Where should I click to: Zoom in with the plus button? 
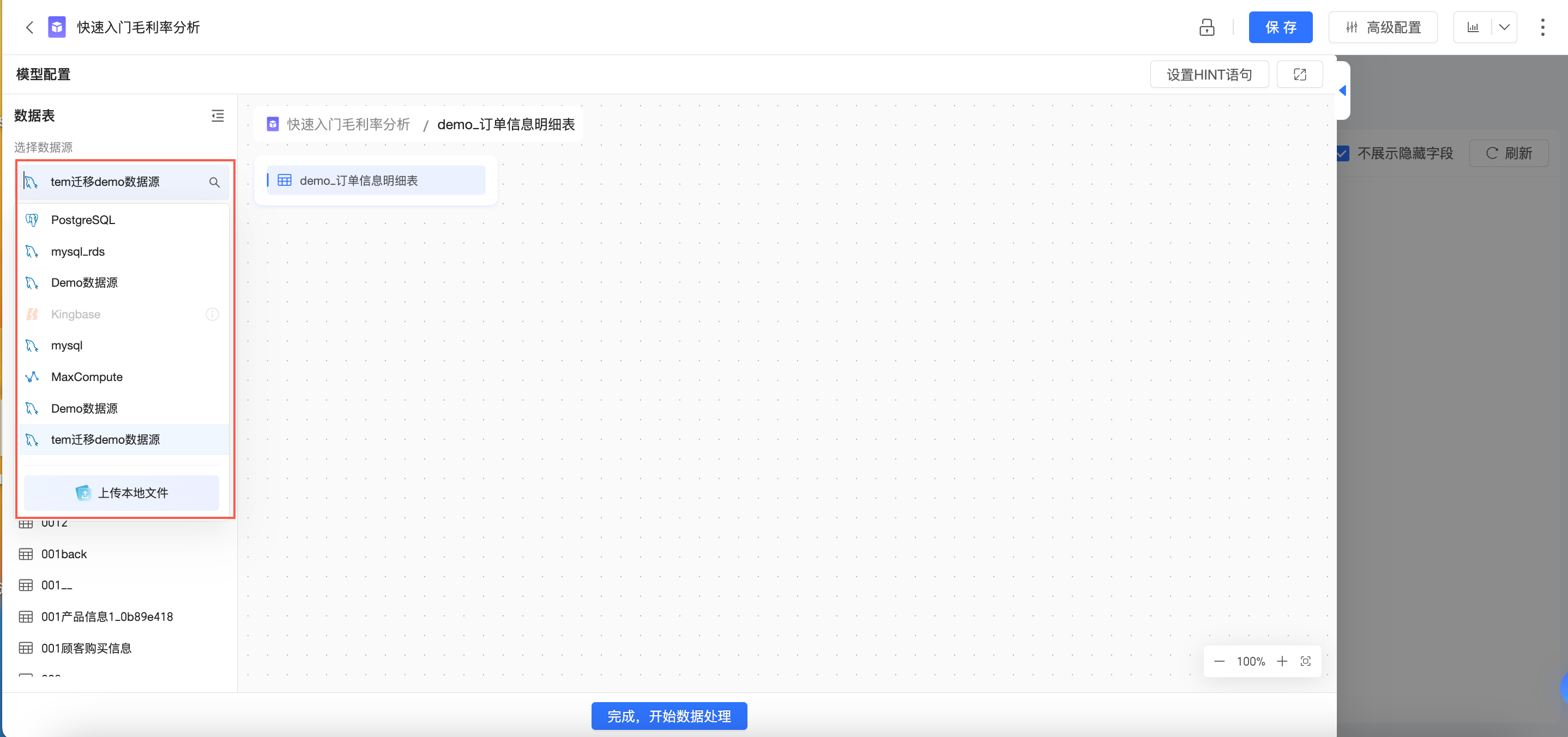point(1282,661)
